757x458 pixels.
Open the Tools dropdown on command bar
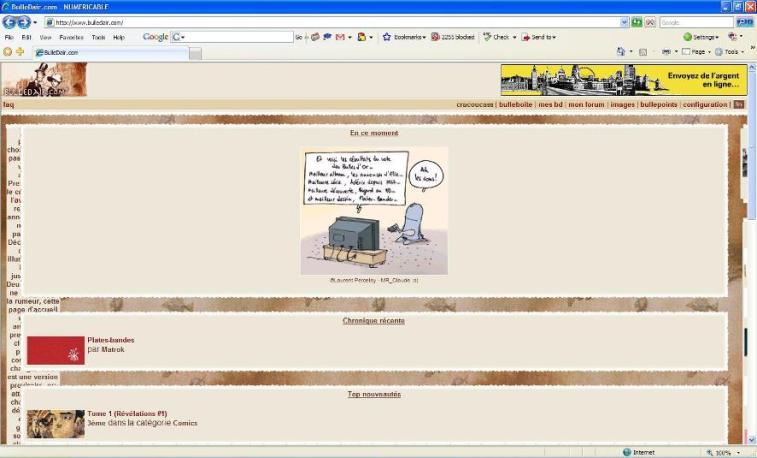[x=729, y=52]
